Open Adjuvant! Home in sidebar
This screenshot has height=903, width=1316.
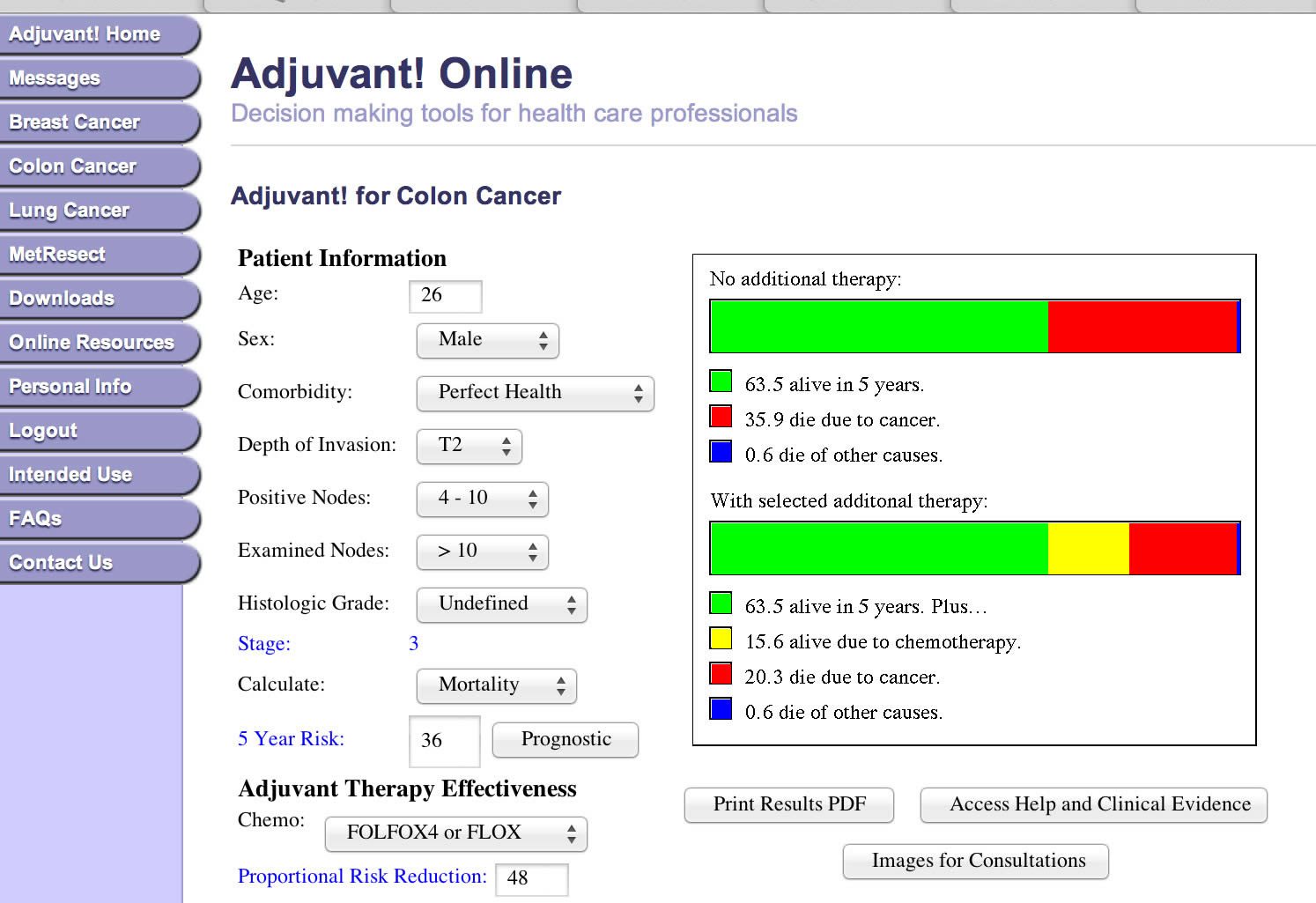[x=100, y=34]
